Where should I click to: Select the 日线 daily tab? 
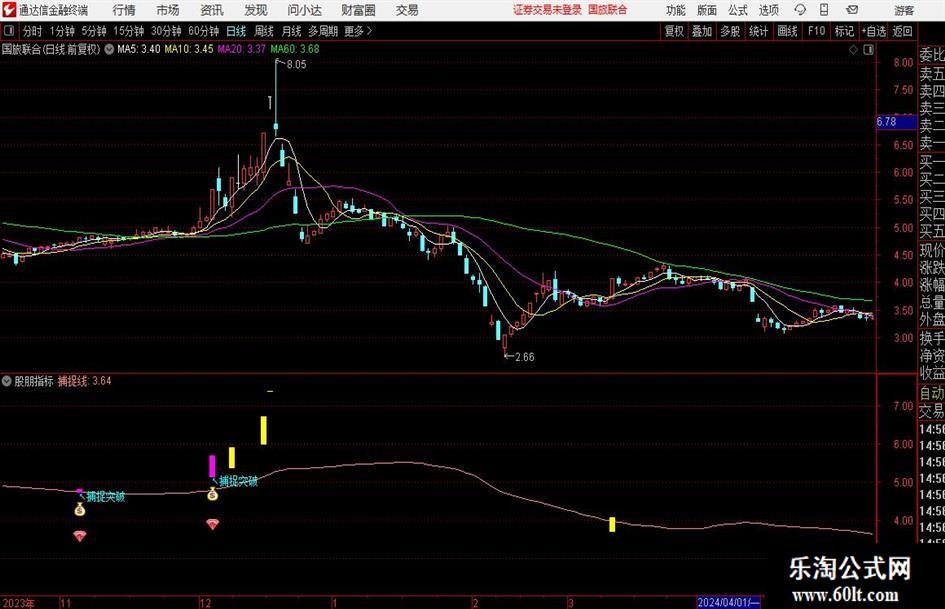236,31
